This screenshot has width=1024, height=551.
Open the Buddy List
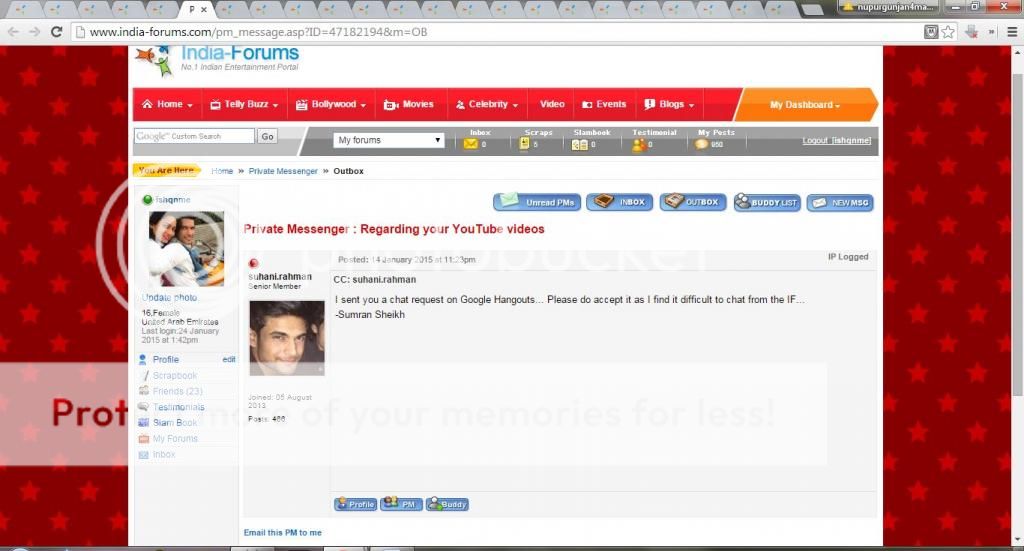[x=767, y=202]
